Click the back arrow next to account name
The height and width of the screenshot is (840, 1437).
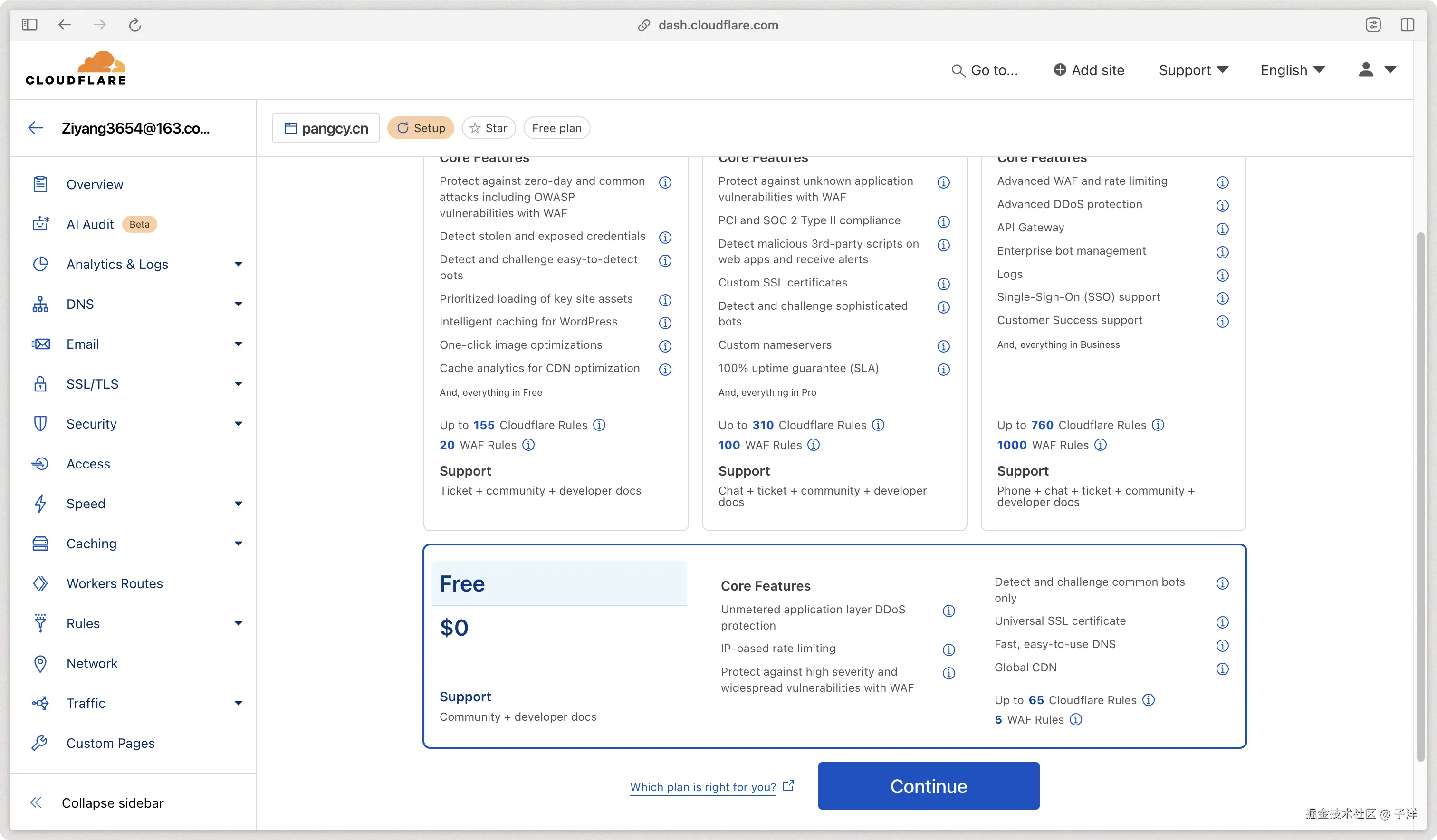(35, 128)
